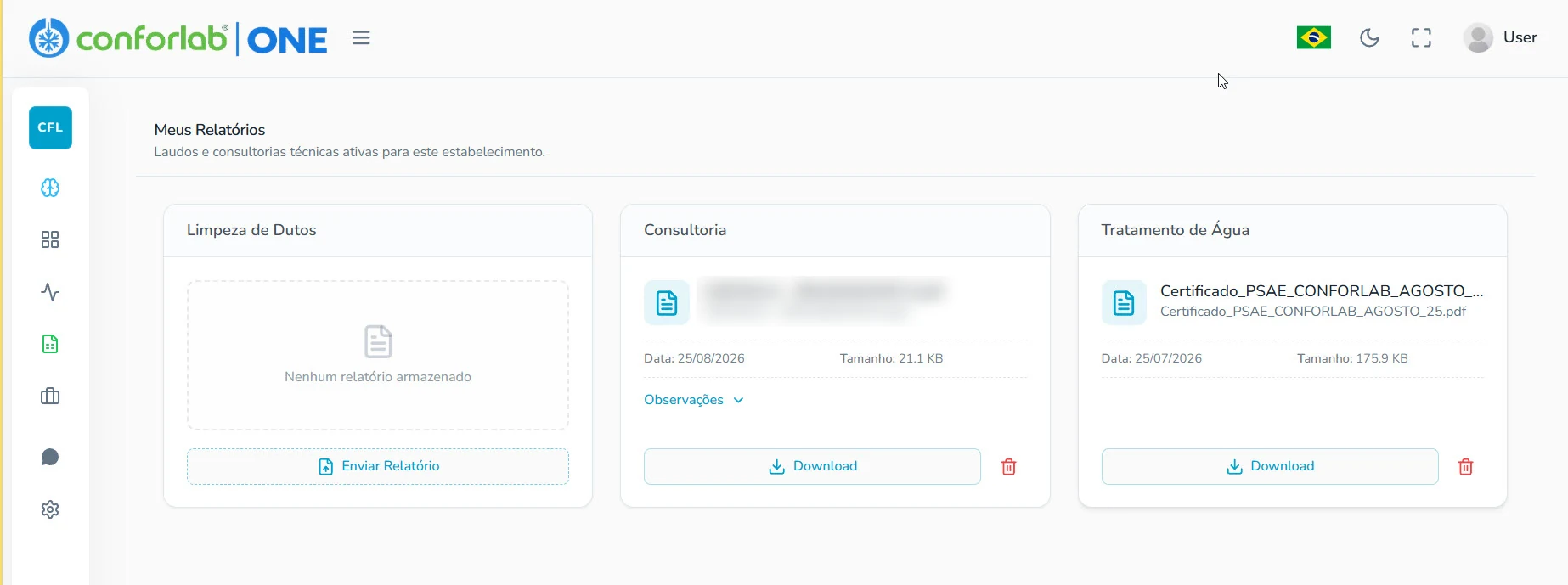Viewport: 1568px width, 585px height.
Task: Open the Brazil flag language selector
Action: [x=1313, y=37]
